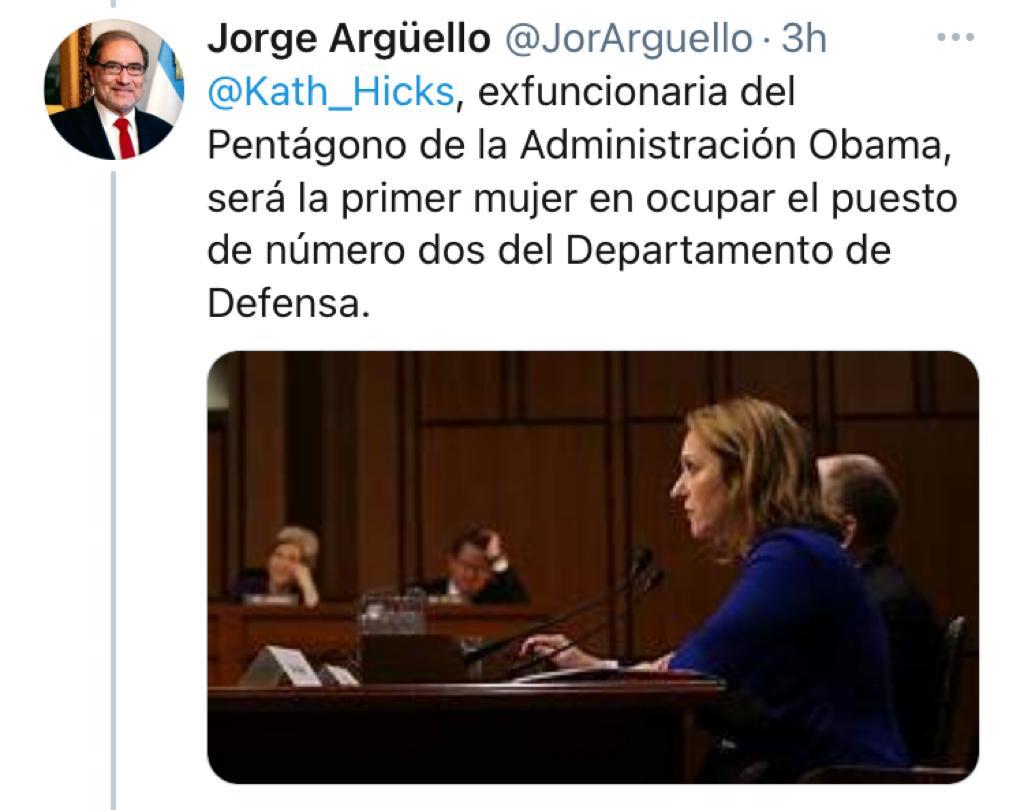Click the red tie in the profile avatar
This screenshot has height=810, width=1024.
point(125,137)
